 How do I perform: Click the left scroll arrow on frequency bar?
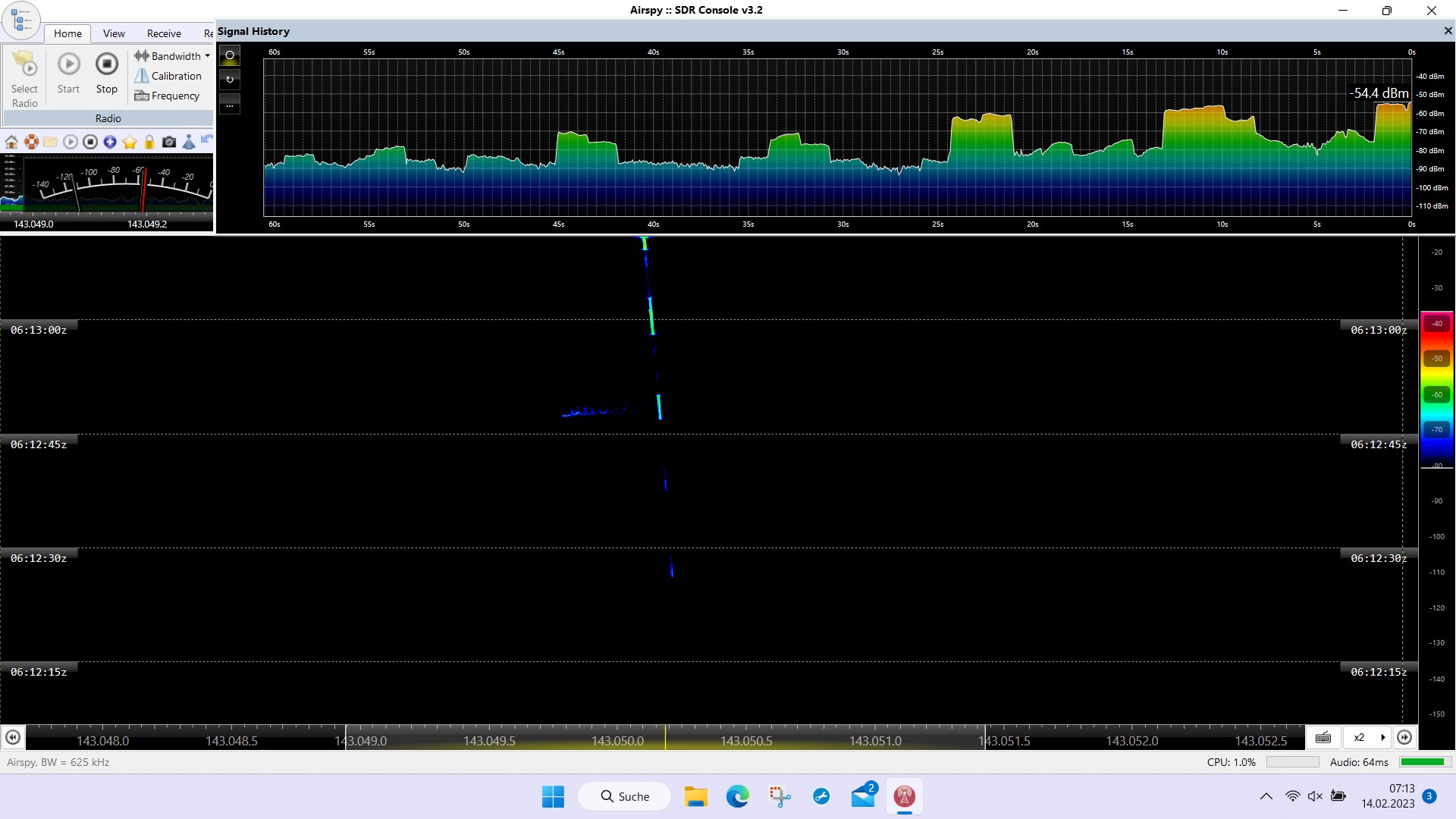(x=13, y=737)
